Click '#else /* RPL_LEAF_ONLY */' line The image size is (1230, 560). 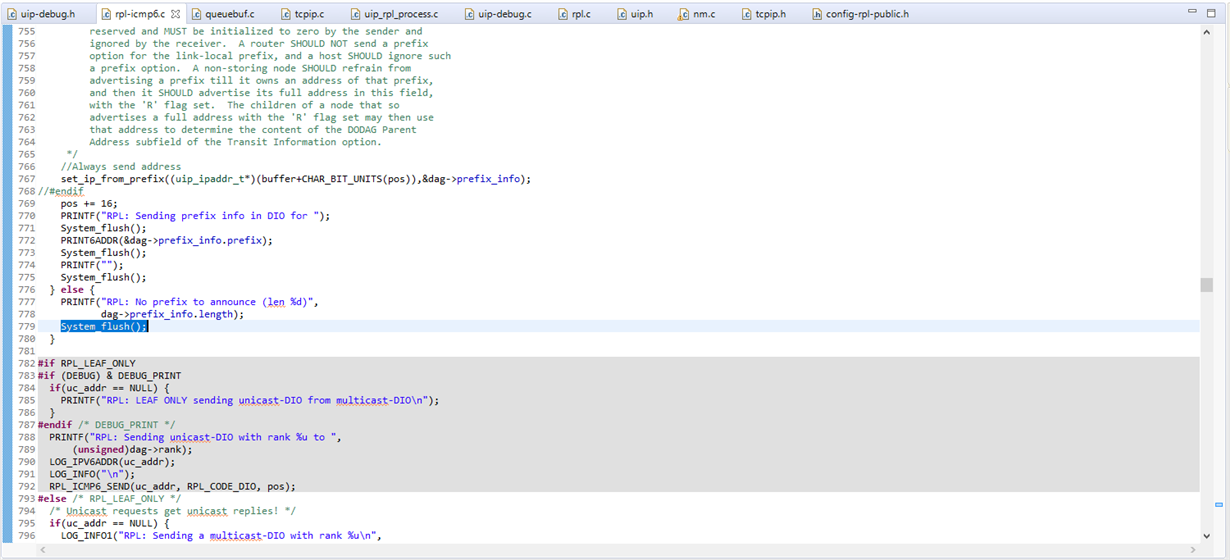click(x=109, y=498)
